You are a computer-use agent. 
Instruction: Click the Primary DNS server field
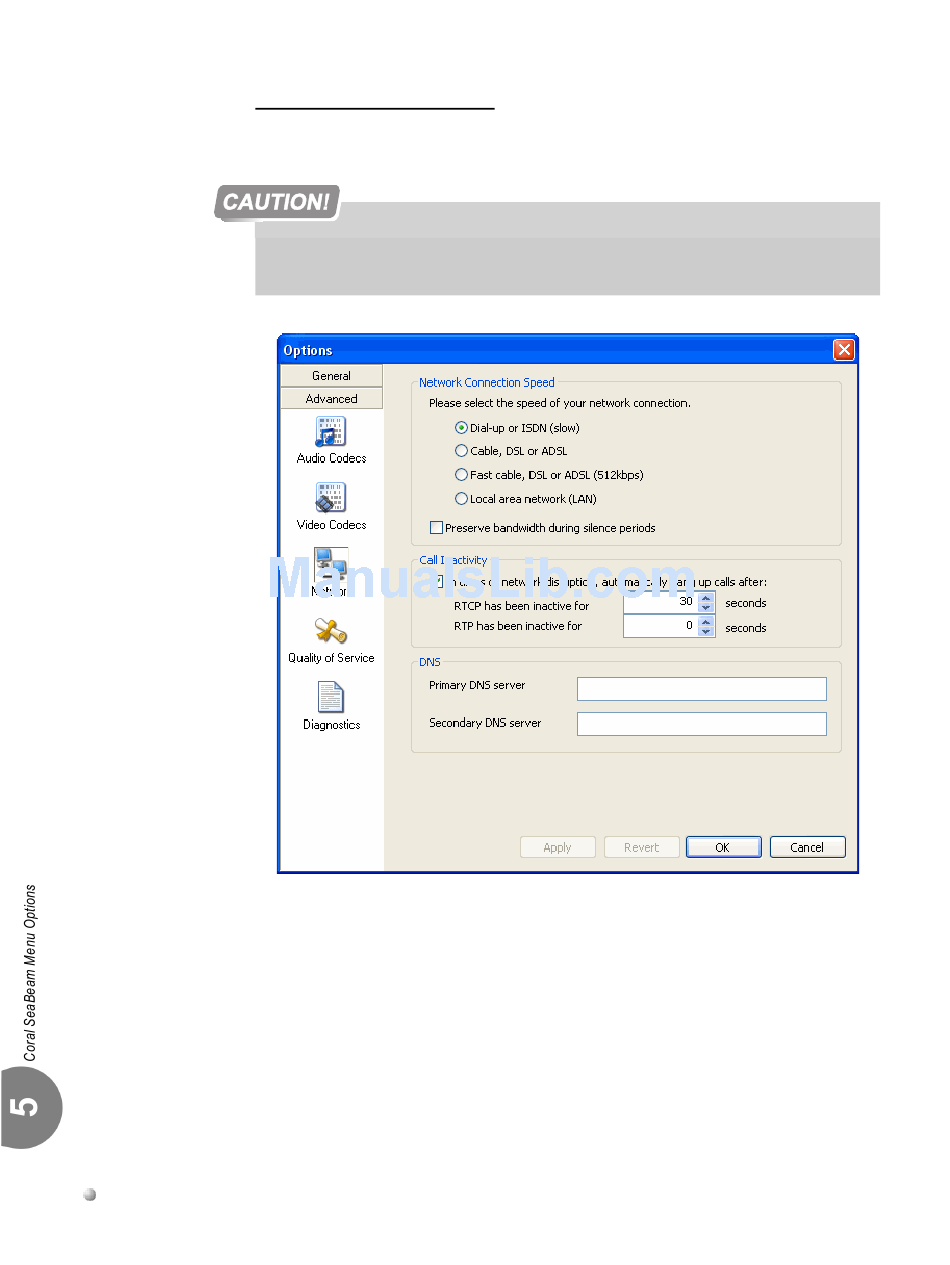[702, 689]
